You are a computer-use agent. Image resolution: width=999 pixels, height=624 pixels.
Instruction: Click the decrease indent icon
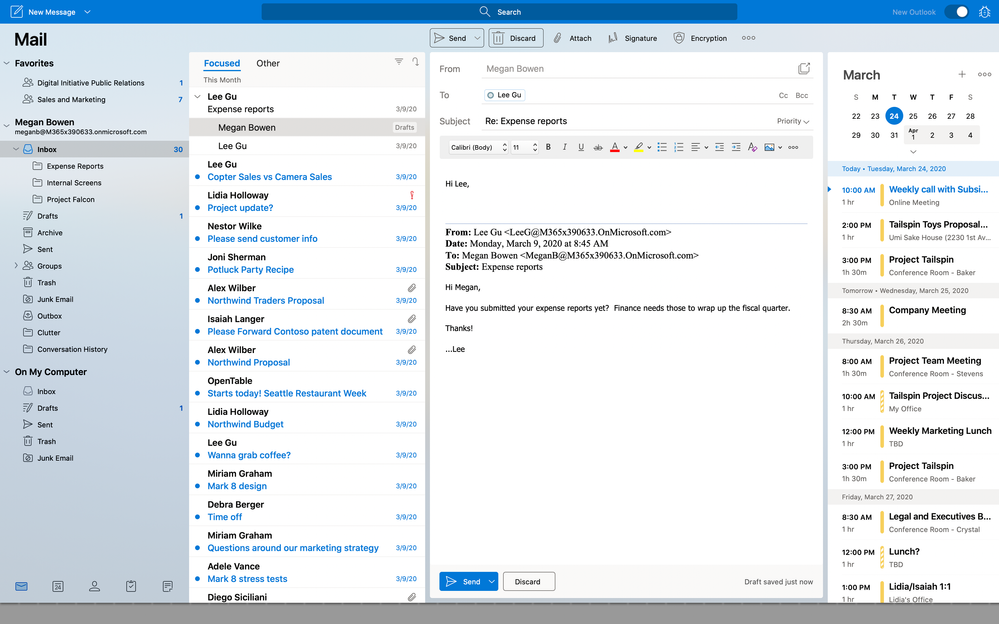[x=719, y=147]
